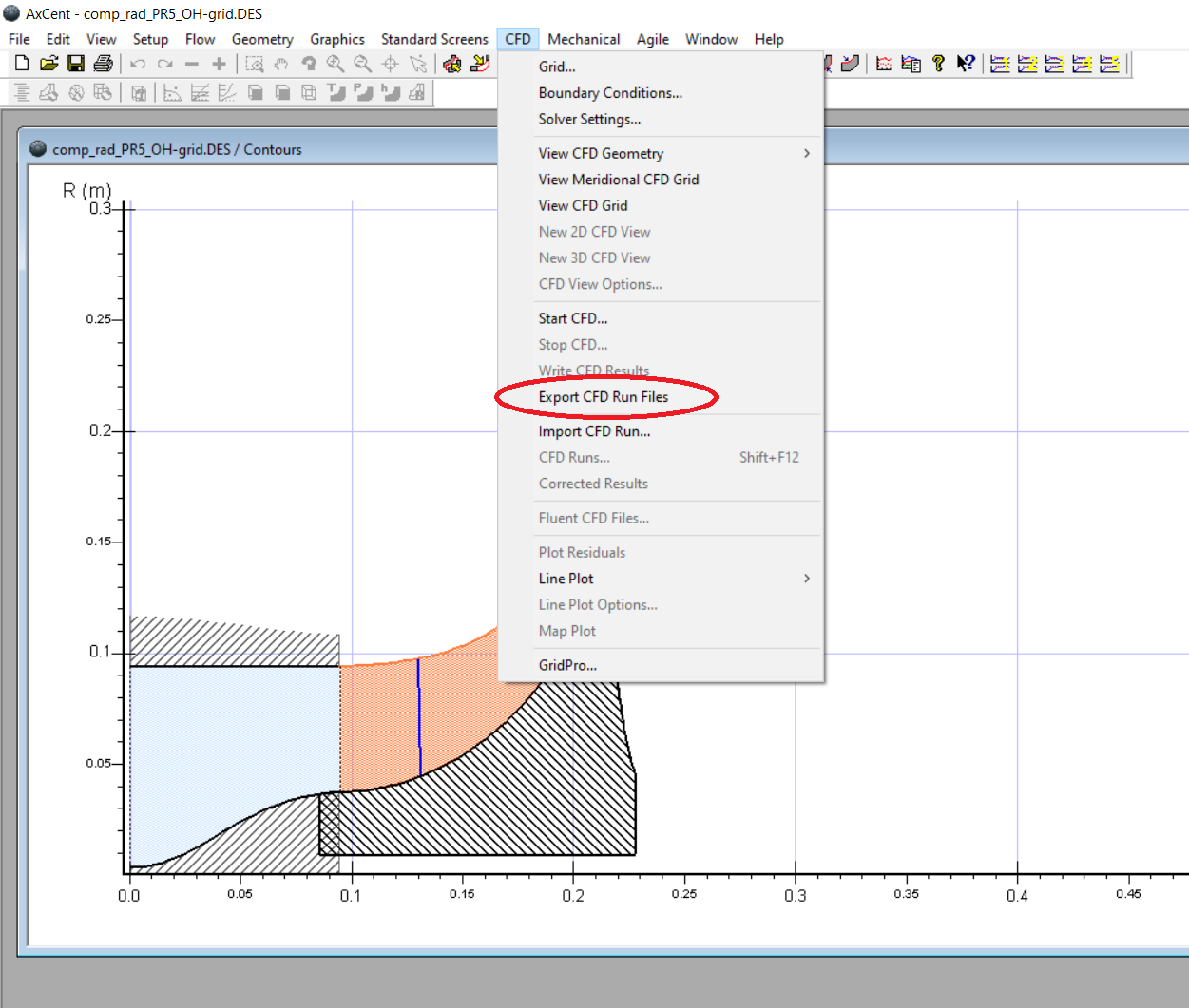The height and width of the screenshot is (1008, 1189).
Task: Open the Edit menu
Action: [58, 39]
